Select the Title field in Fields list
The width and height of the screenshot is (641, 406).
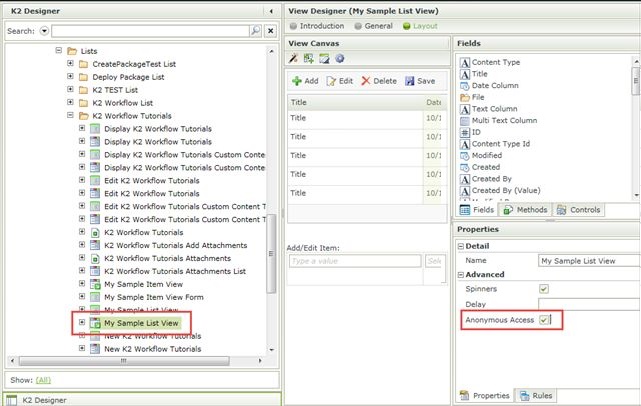[474, 74]
